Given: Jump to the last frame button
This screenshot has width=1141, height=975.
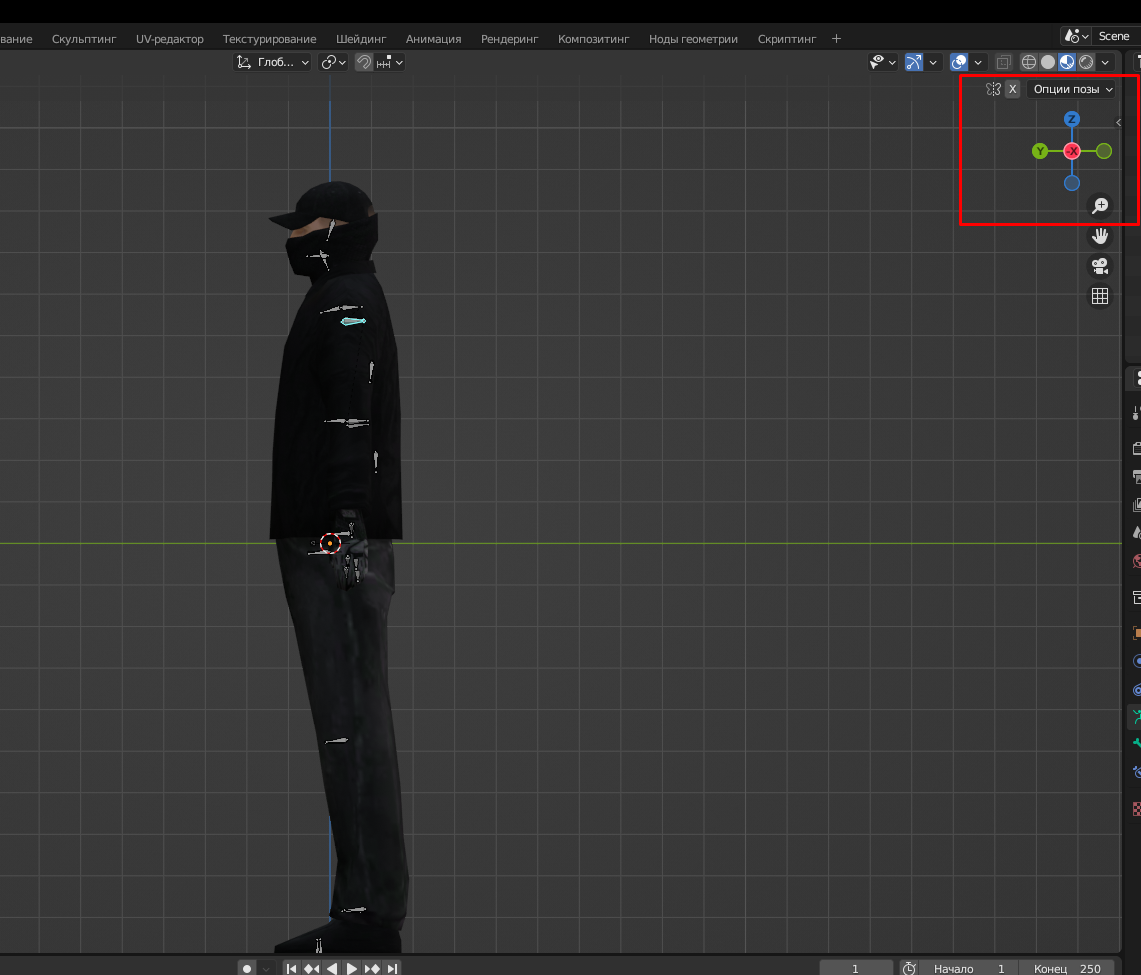Looking at the screenshot, I should tap(393, 969).
